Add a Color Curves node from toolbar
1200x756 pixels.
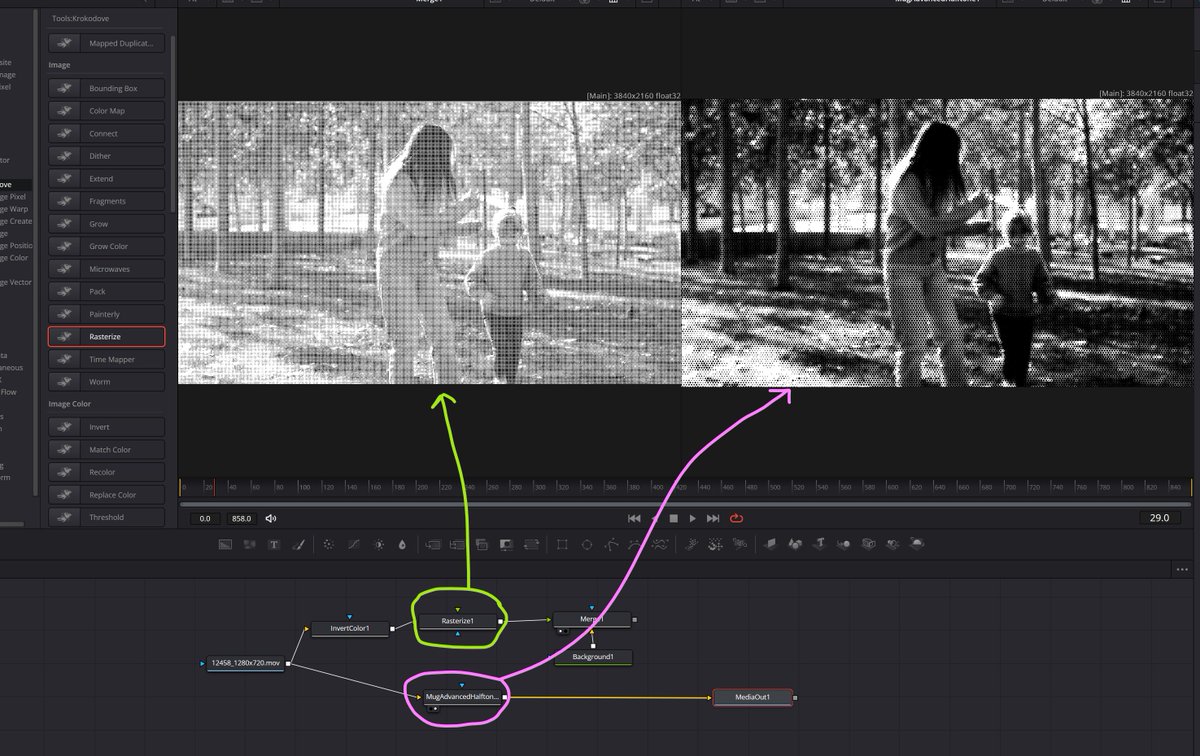tap(354, 544)
